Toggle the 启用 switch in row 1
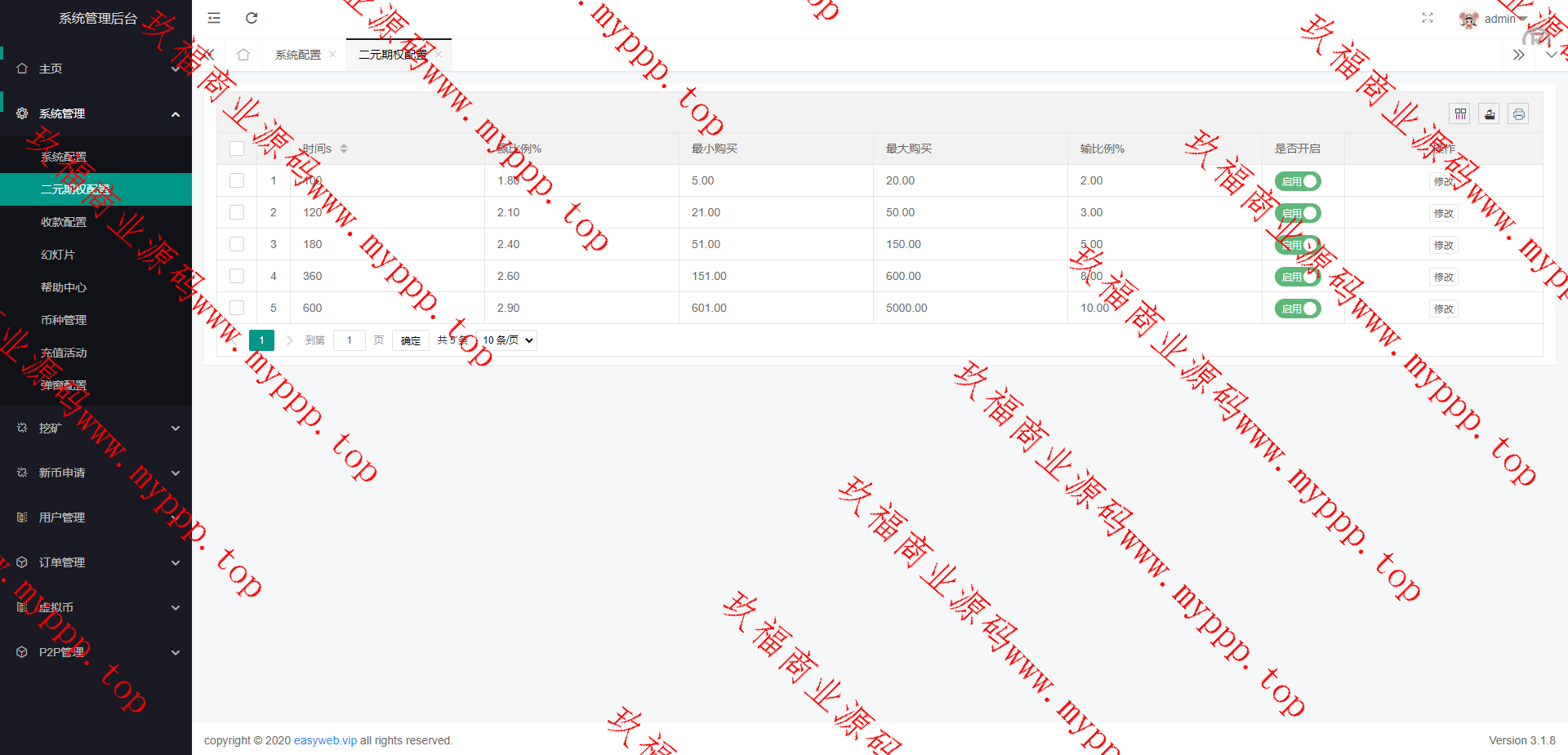Viewport: 1568px width, 755px height. coord(1298,181)
